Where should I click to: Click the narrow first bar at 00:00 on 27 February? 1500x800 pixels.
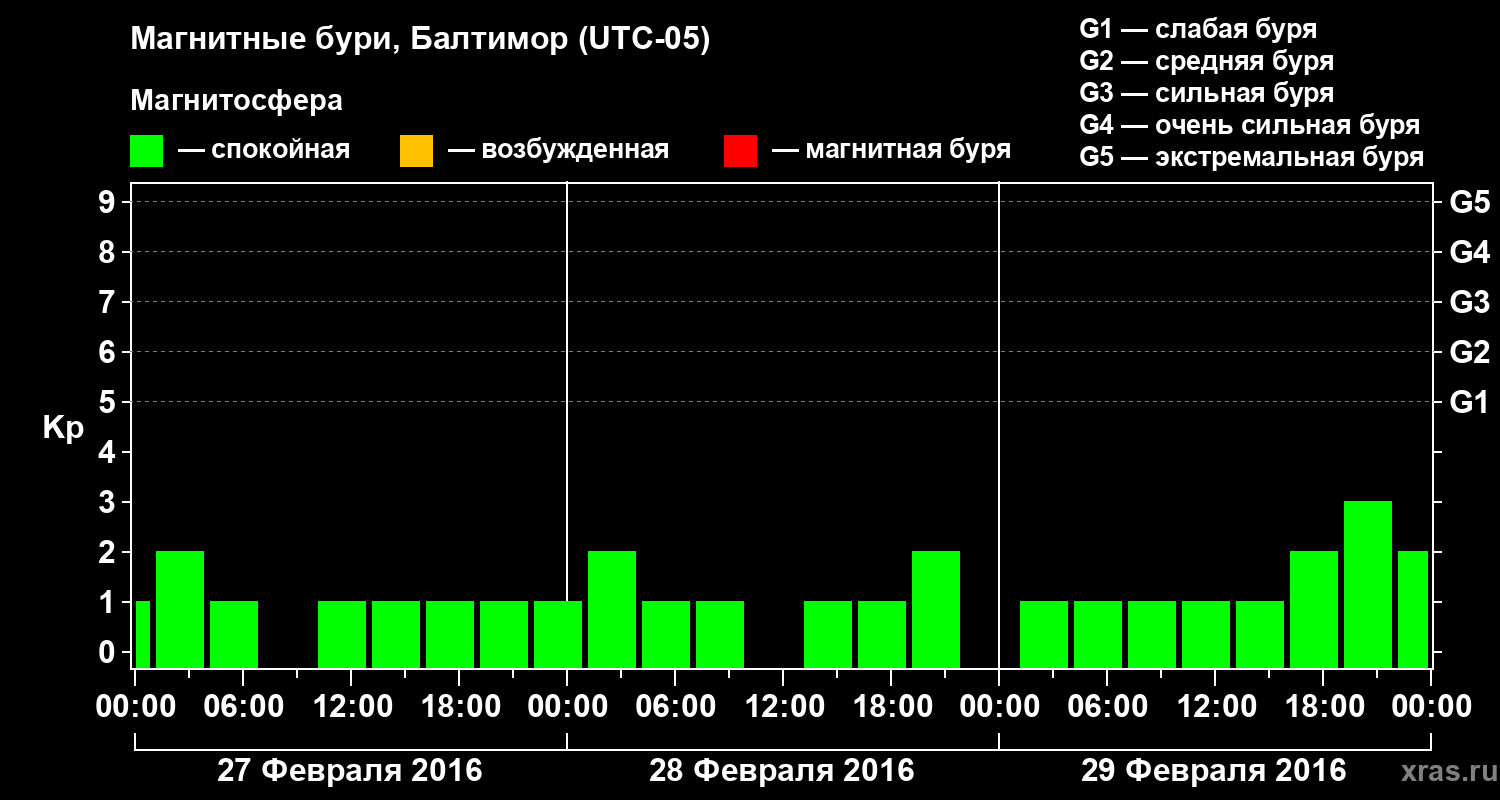pyautogui.click(x=142, y=634)
